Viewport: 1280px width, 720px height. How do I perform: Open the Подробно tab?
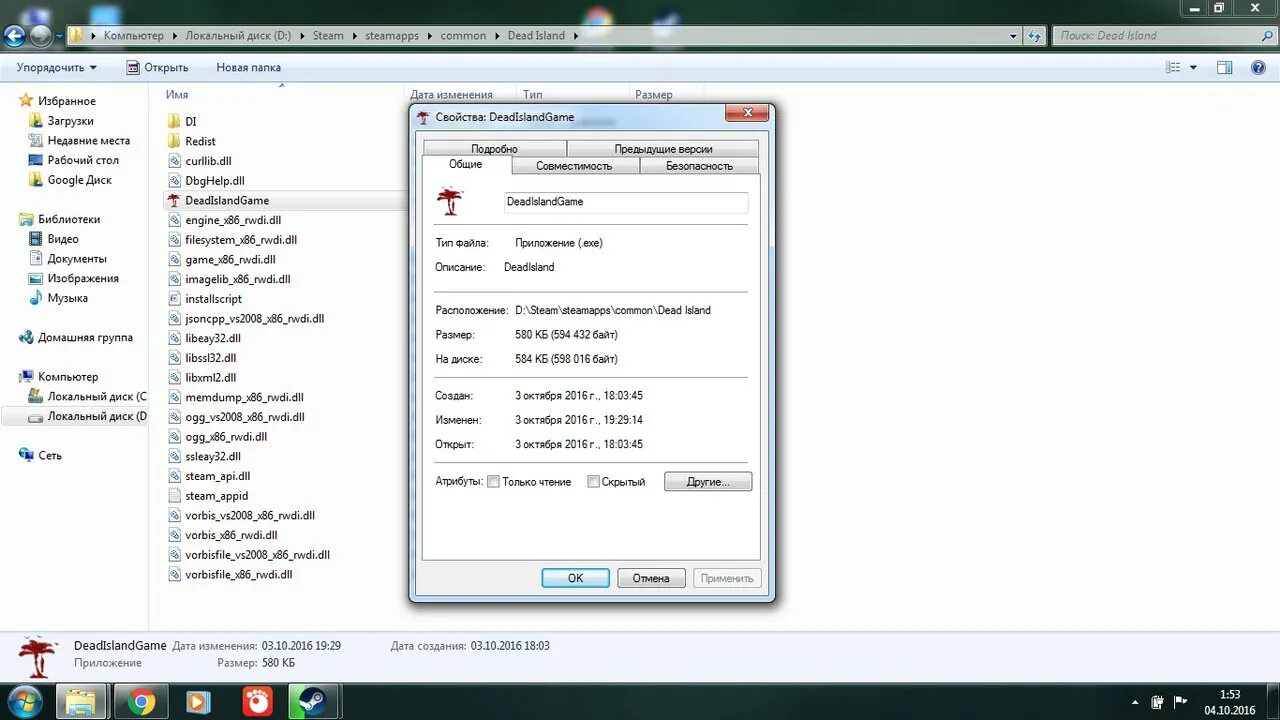tap(496, 148)
